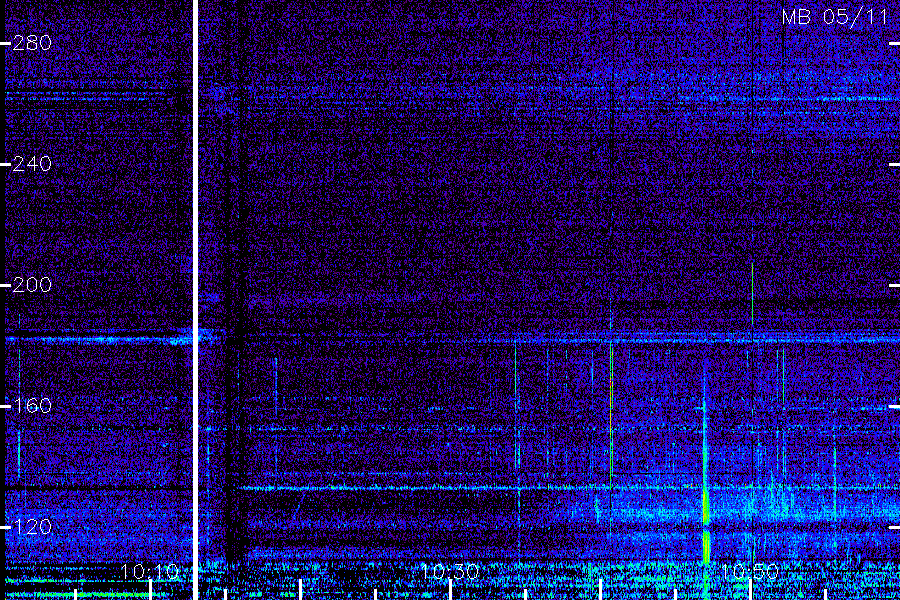Click the 10:30 time label

[450, 572]
